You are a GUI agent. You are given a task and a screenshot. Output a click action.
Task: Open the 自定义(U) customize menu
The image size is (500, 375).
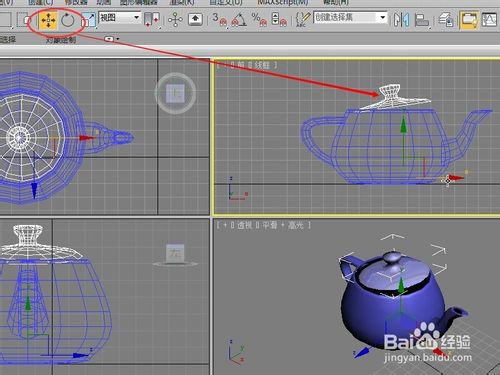(x=226, y=2)
